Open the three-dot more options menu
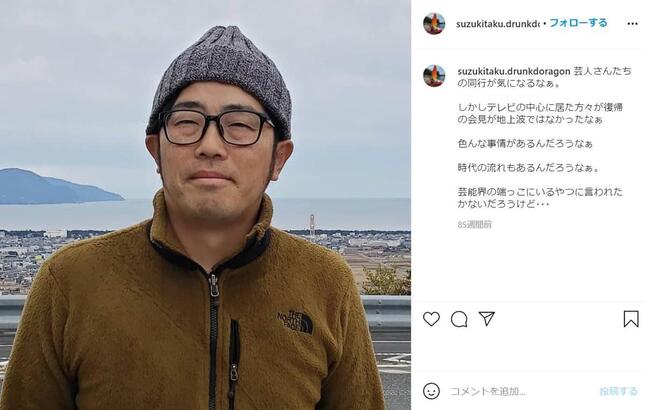Image resolution: width=645 pixels, height=410 pixels. (x=632, y=24)
